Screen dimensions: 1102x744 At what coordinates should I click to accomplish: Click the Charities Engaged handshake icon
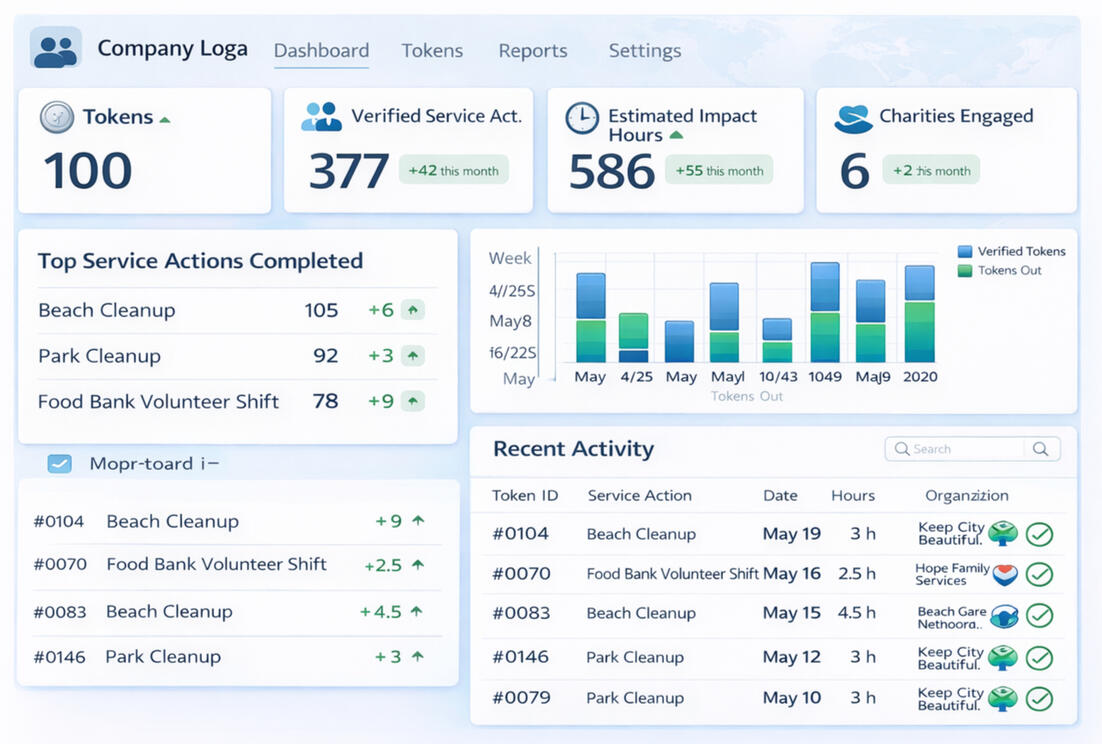[853, 119]
